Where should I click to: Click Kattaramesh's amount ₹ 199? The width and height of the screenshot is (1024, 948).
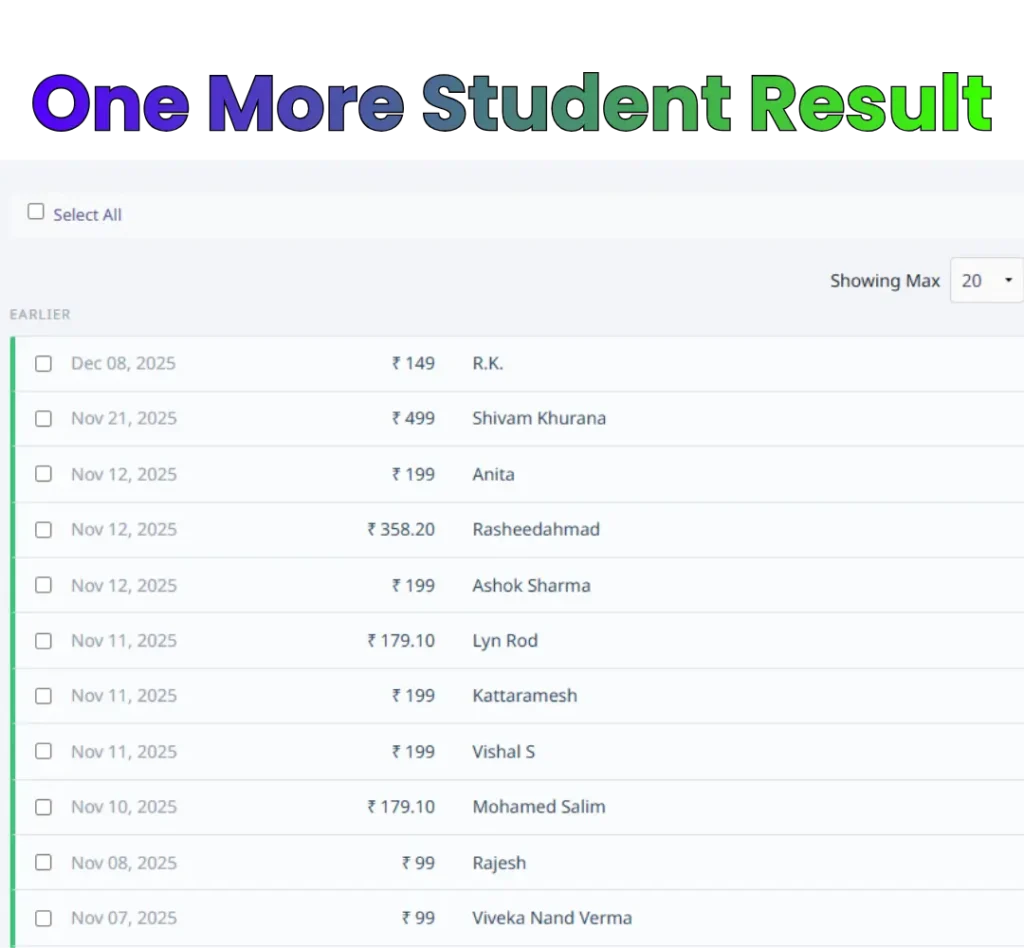(413, 695)
